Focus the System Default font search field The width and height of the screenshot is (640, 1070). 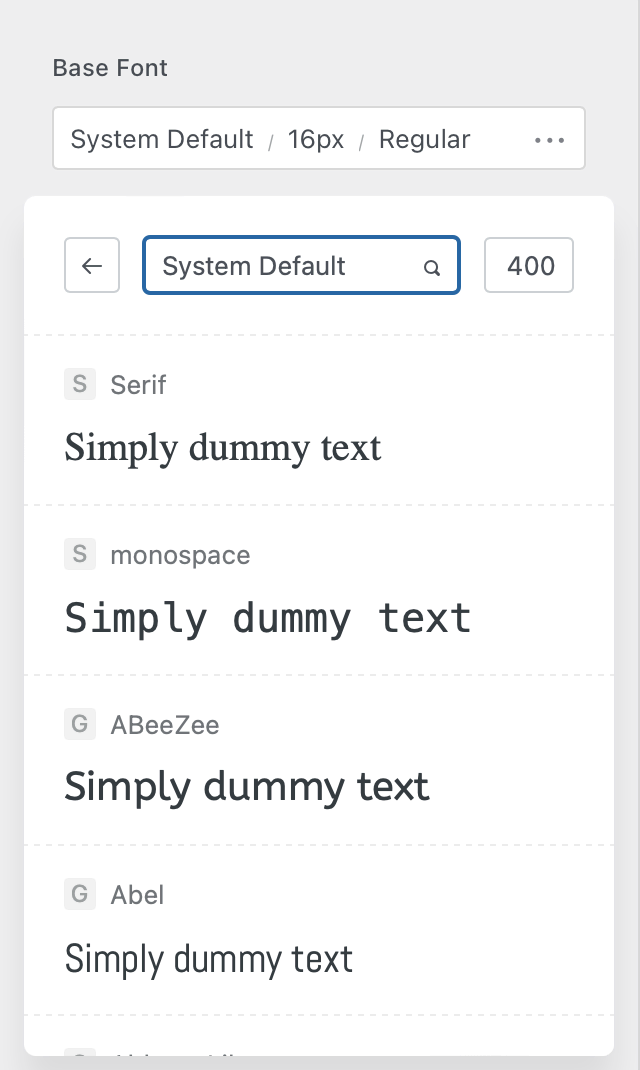(x=285, y=266)
